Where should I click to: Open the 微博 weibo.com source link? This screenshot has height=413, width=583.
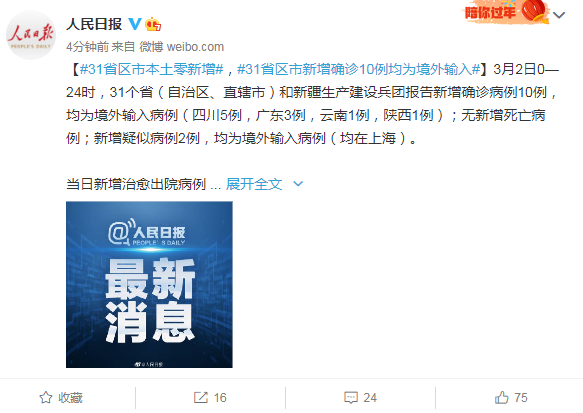click(x=181, y=47)
